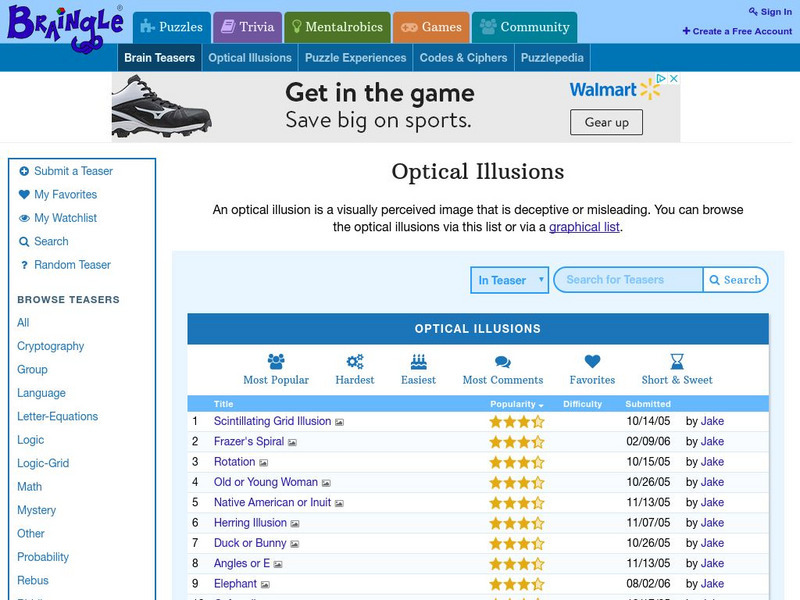Click the puzzle piece icon on Puzzles tab
Viewport: 800px width, 600px height.
(147, 26)
